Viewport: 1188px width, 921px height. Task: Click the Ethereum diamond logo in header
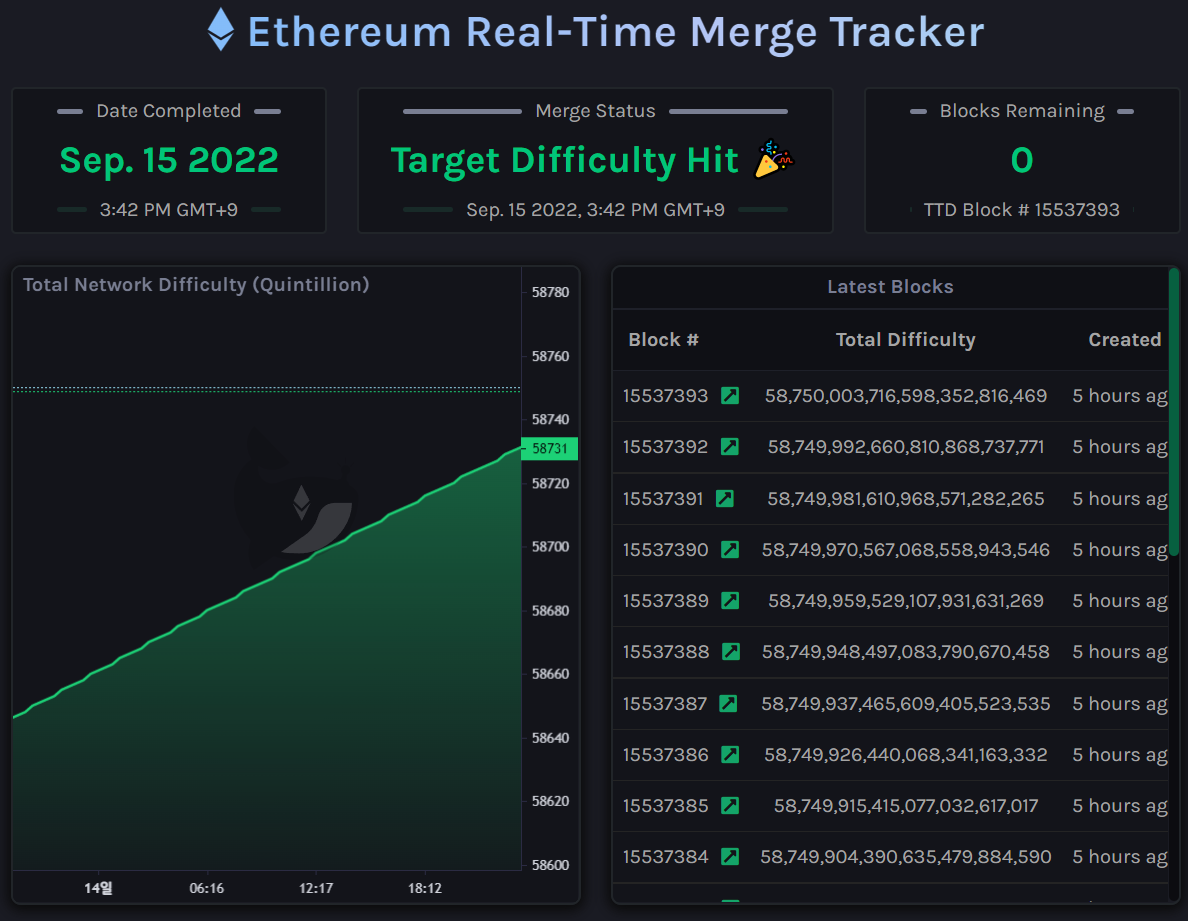tap(221, 30)
